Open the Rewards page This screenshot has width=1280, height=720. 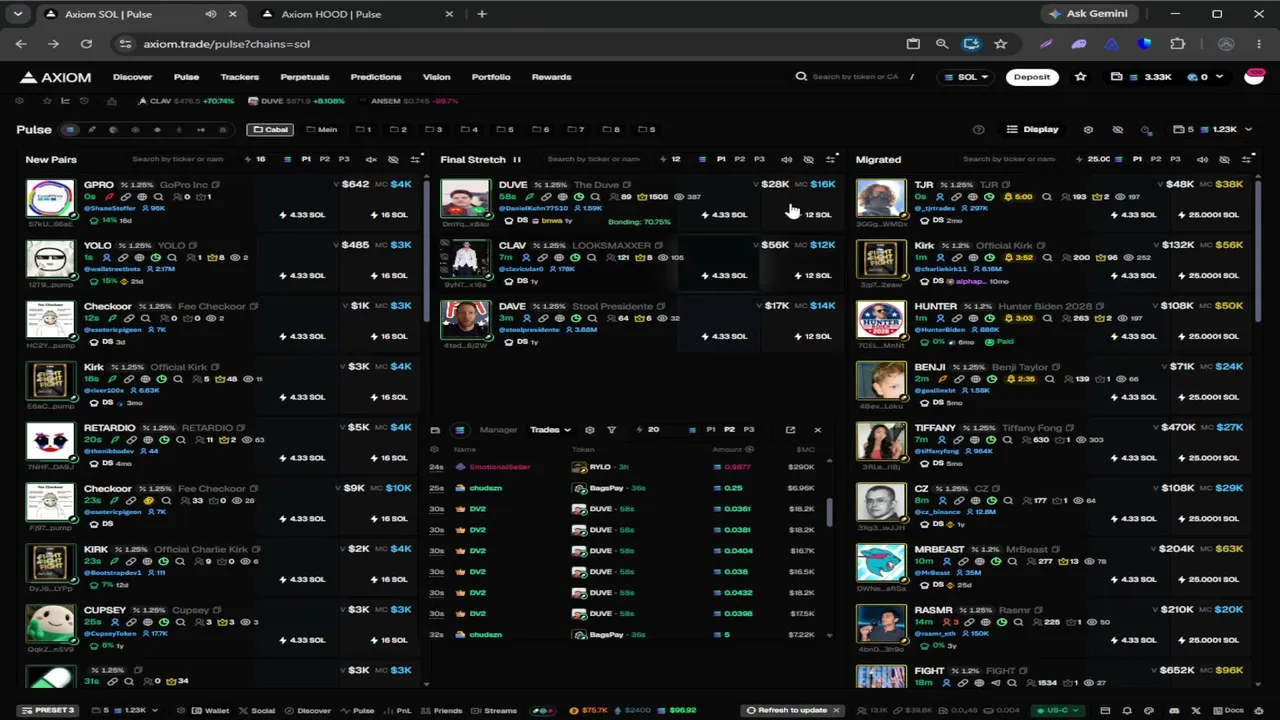[551, 77]
